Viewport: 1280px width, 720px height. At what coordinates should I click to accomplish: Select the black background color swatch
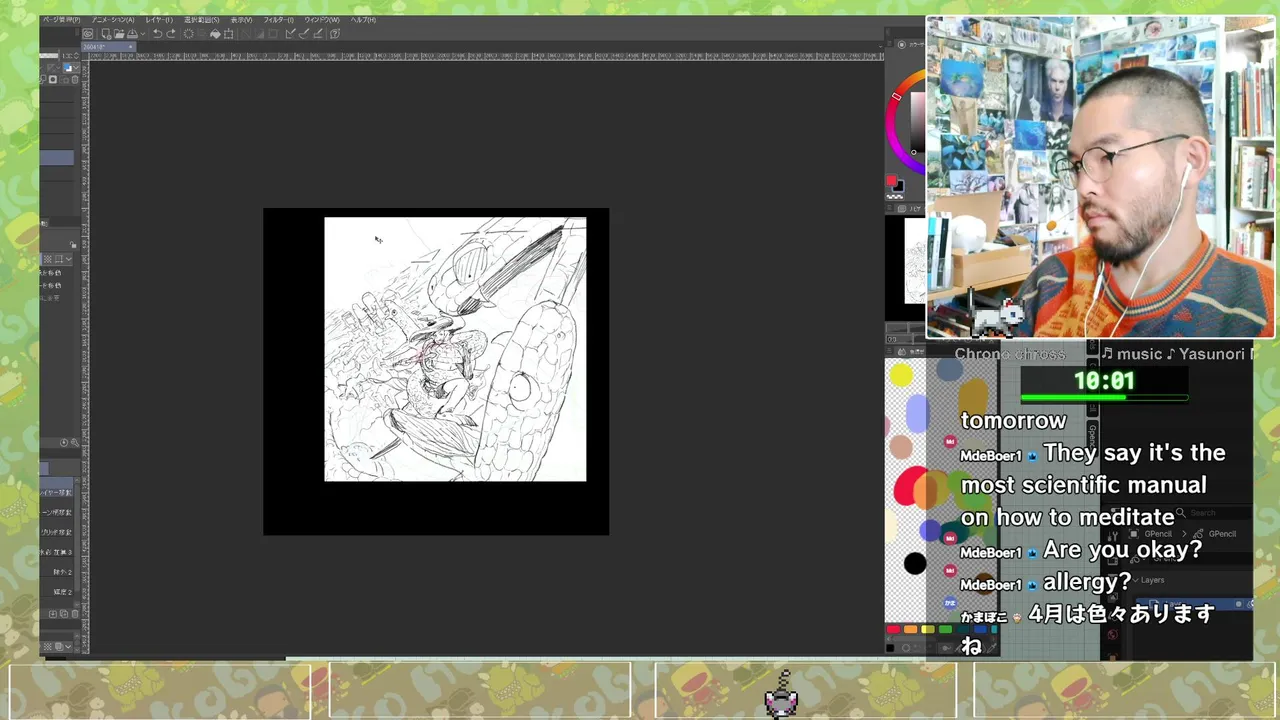[899, 187]
